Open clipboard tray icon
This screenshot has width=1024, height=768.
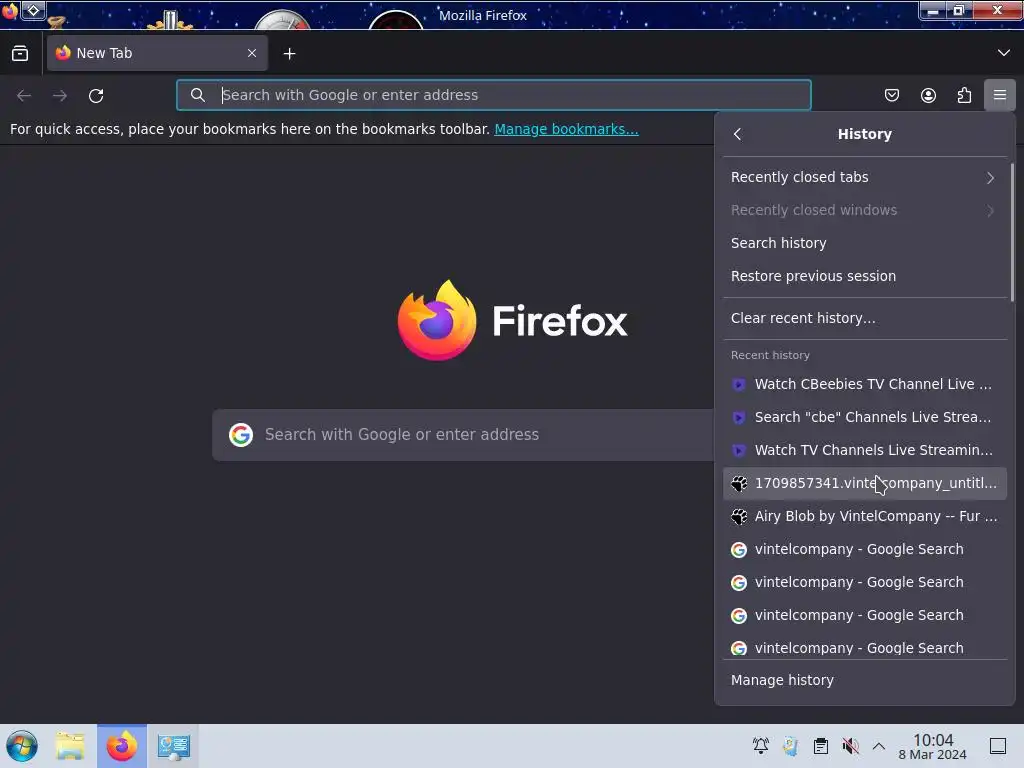pyautogui.click(x=821, y=746)
